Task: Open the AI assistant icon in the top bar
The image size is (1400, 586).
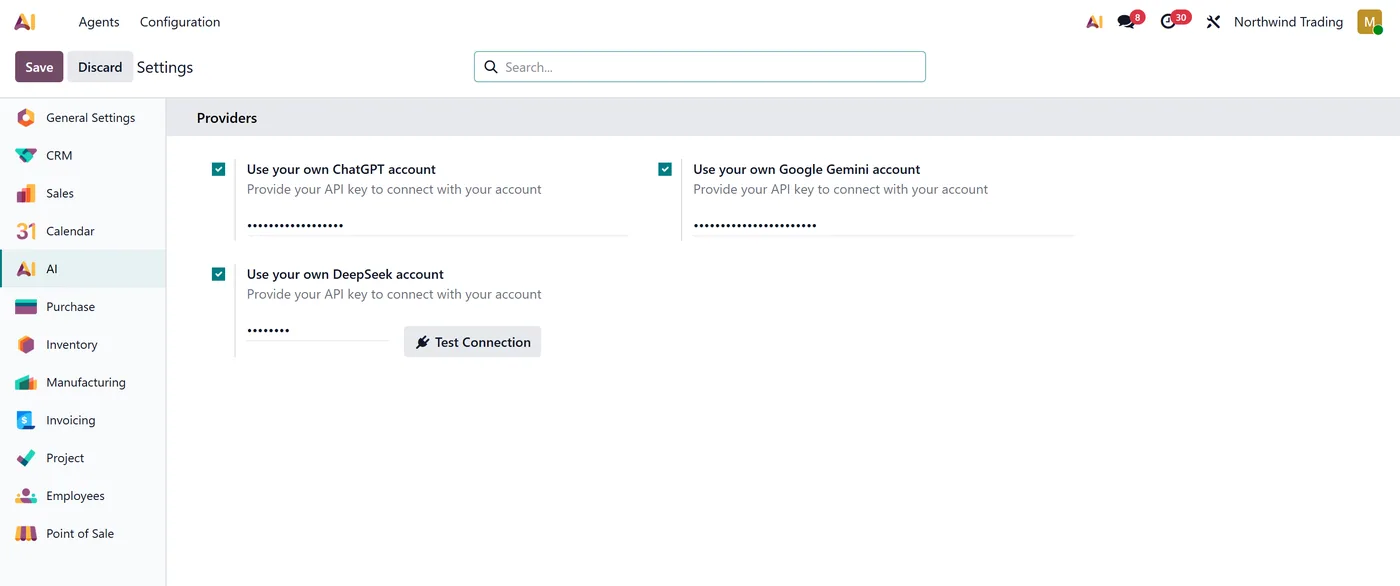Action: [1095, 22]
